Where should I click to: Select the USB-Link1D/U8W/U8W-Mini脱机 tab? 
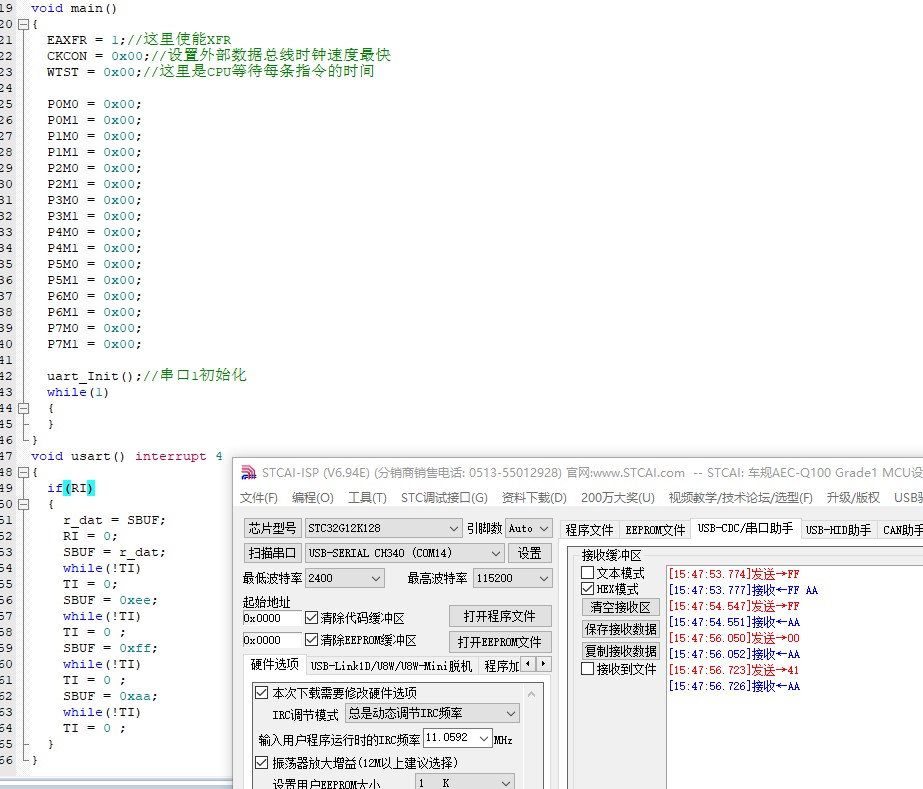[x=391, y=666]
